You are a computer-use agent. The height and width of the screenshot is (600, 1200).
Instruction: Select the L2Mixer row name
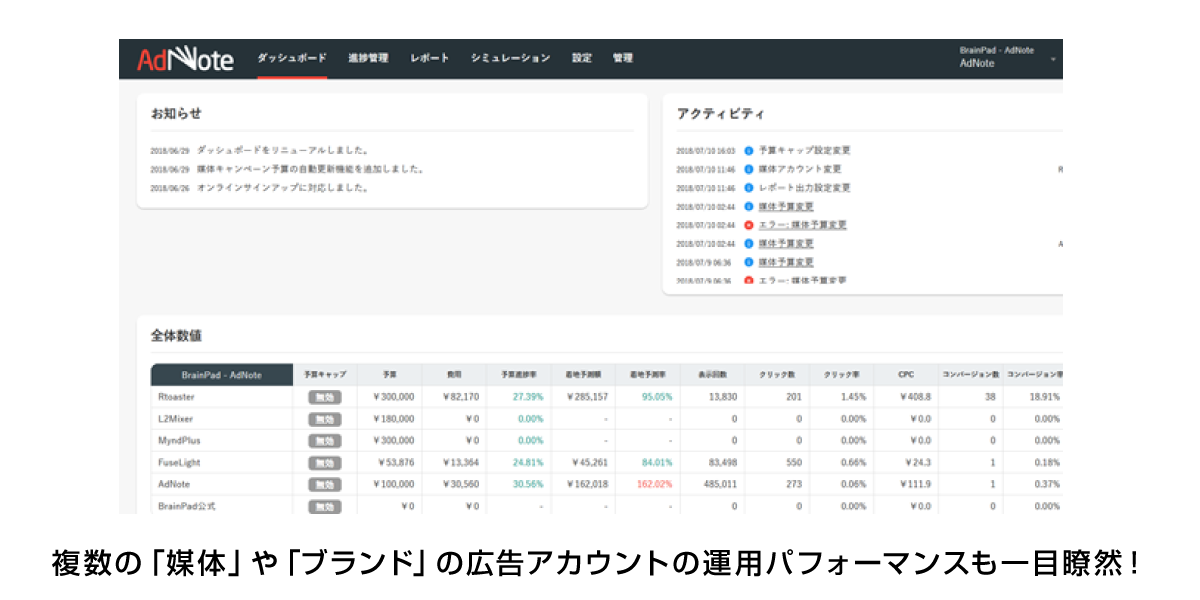[x=175, y=419]
